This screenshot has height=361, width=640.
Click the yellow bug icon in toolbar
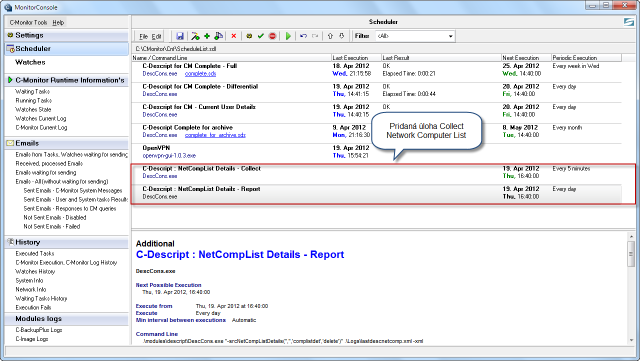(x=249, y=36)
